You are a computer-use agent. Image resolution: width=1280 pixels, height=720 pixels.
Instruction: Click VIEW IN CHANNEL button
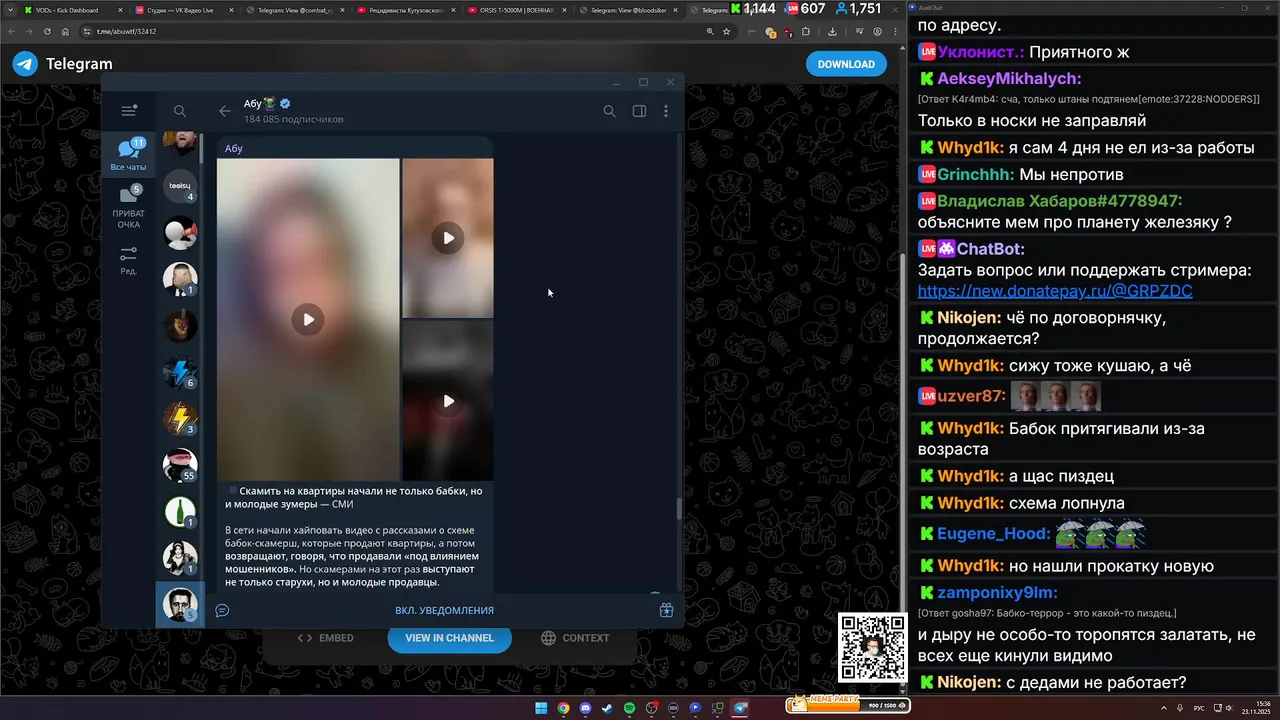click(449, 638)
